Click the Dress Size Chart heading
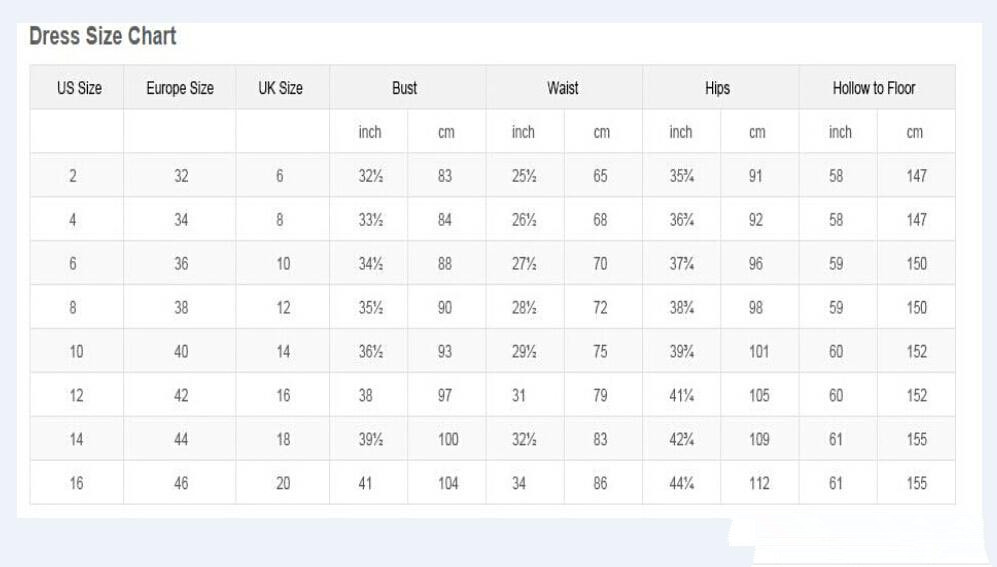Viewport: 997px width, 567px height. tap(102, 37)
